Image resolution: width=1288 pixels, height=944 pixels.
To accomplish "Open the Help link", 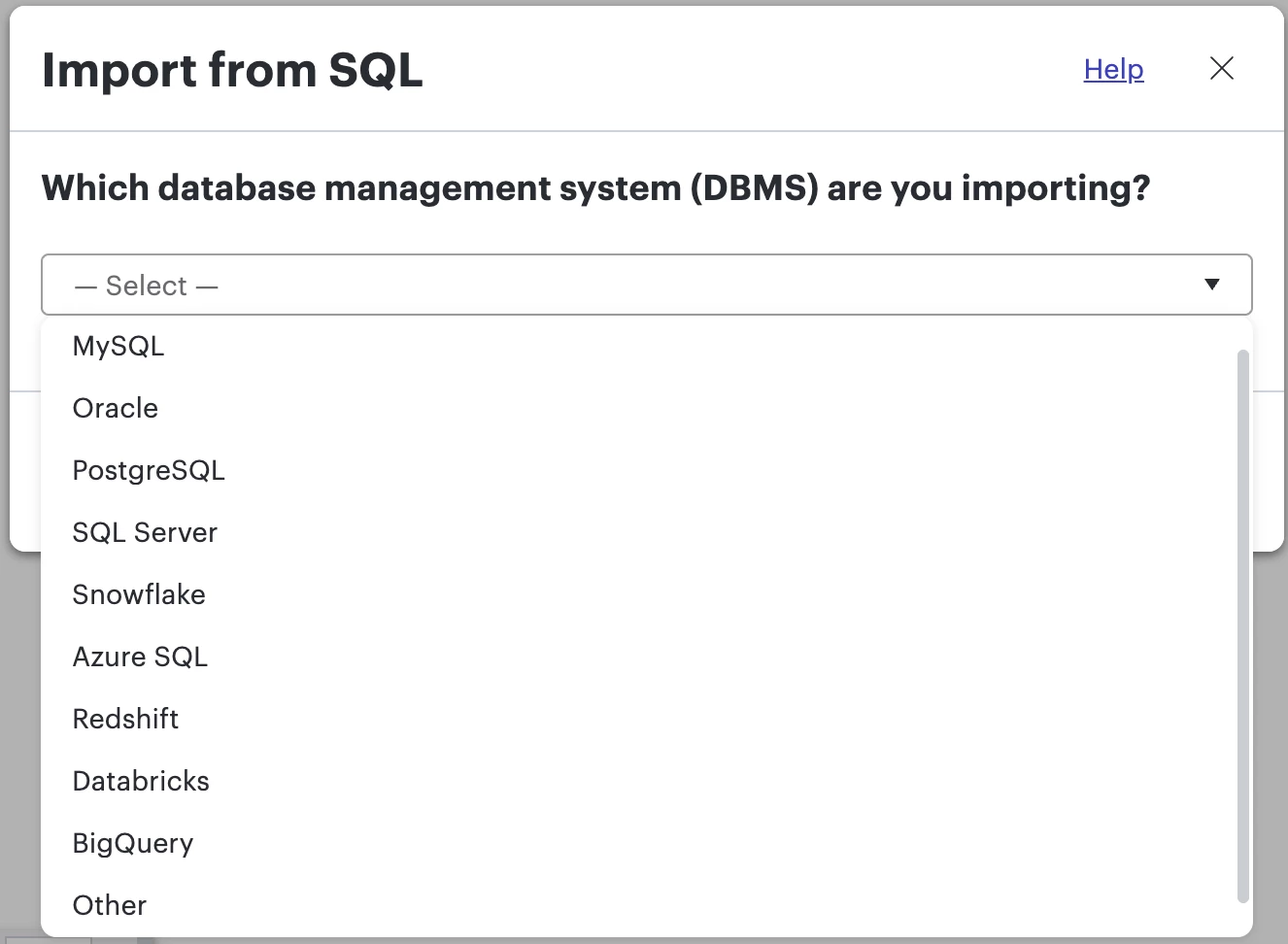I will [1113, 69].
